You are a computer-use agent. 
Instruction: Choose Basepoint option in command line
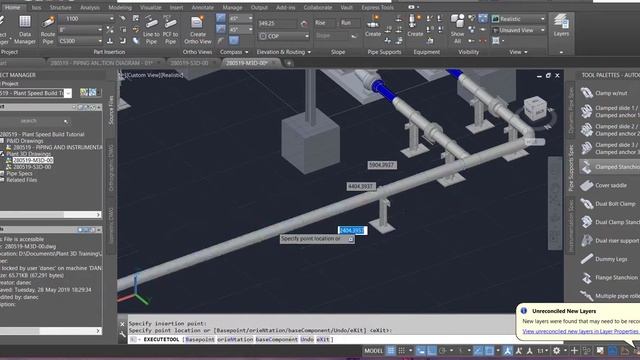tap(200, 340)
